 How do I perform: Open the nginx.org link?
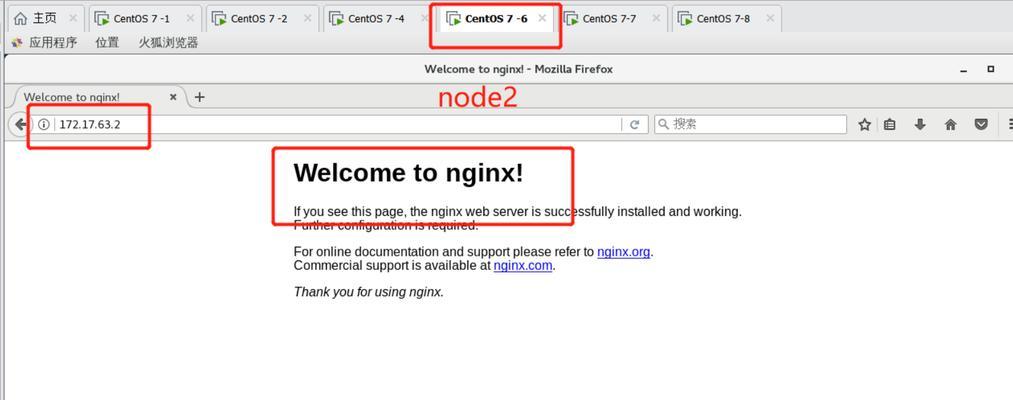623,252
